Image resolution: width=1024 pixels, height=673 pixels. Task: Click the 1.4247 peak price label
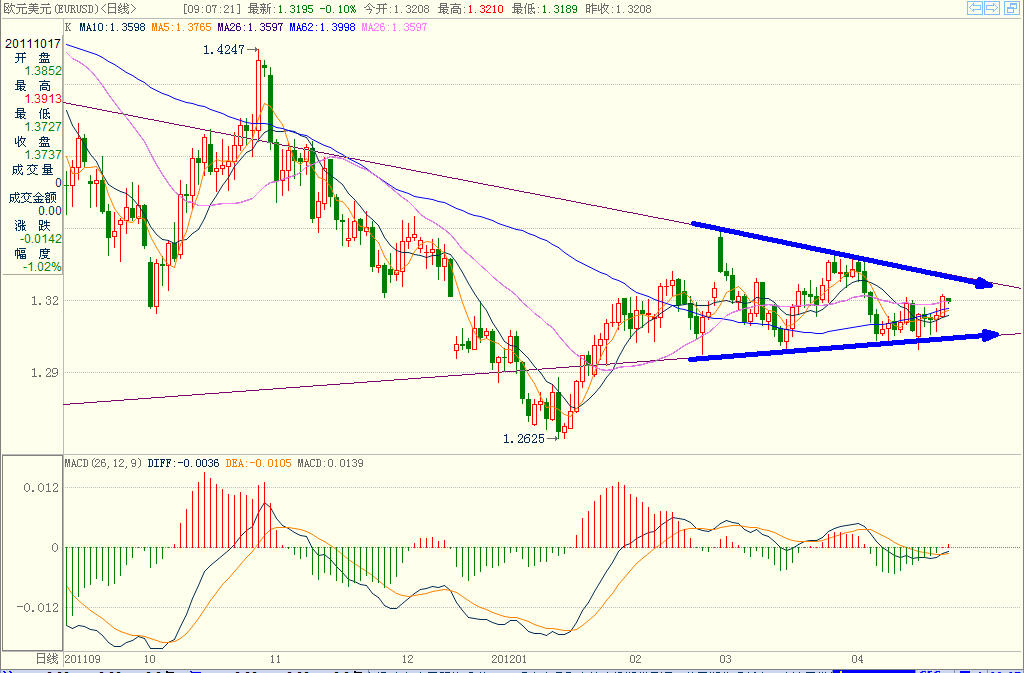point(223,50)
